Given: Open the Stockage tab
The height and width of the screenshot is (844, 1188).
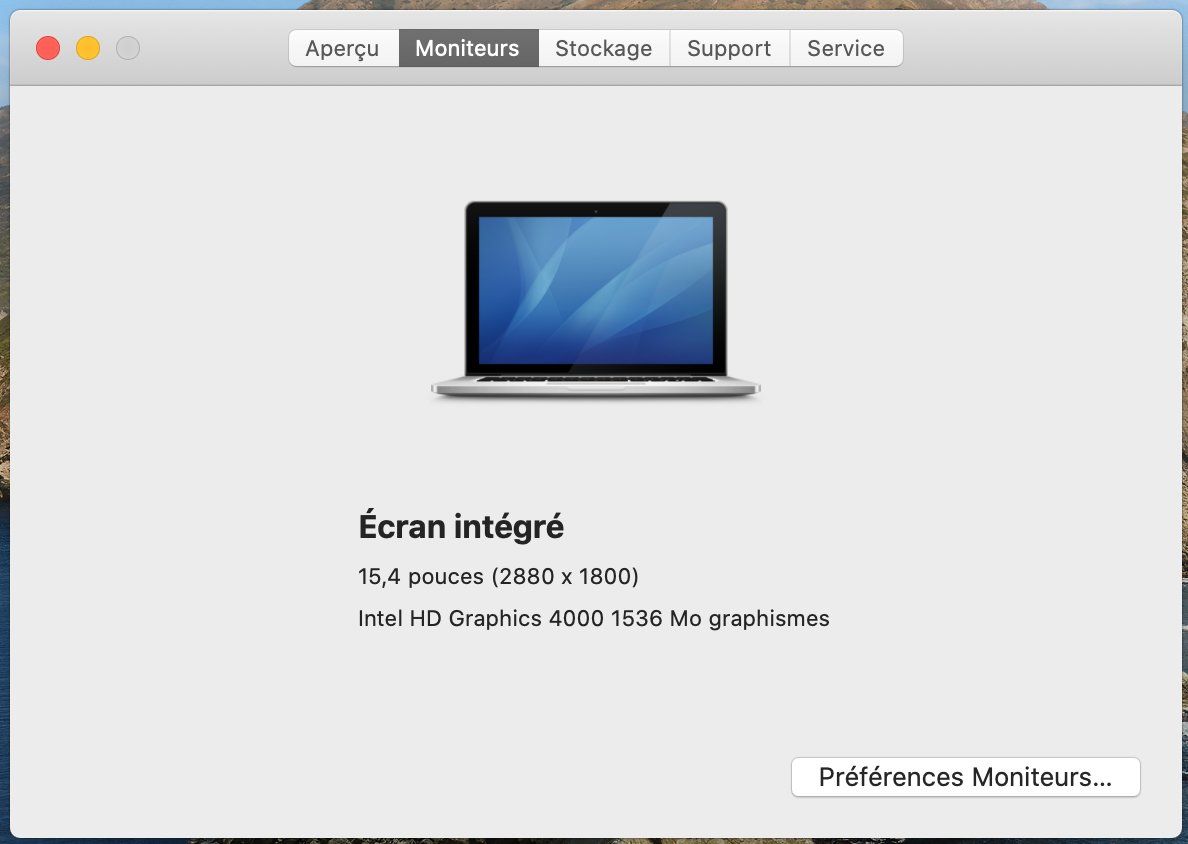Looking at the screenshot, I should pyautogui.click(x=604, y=48).
